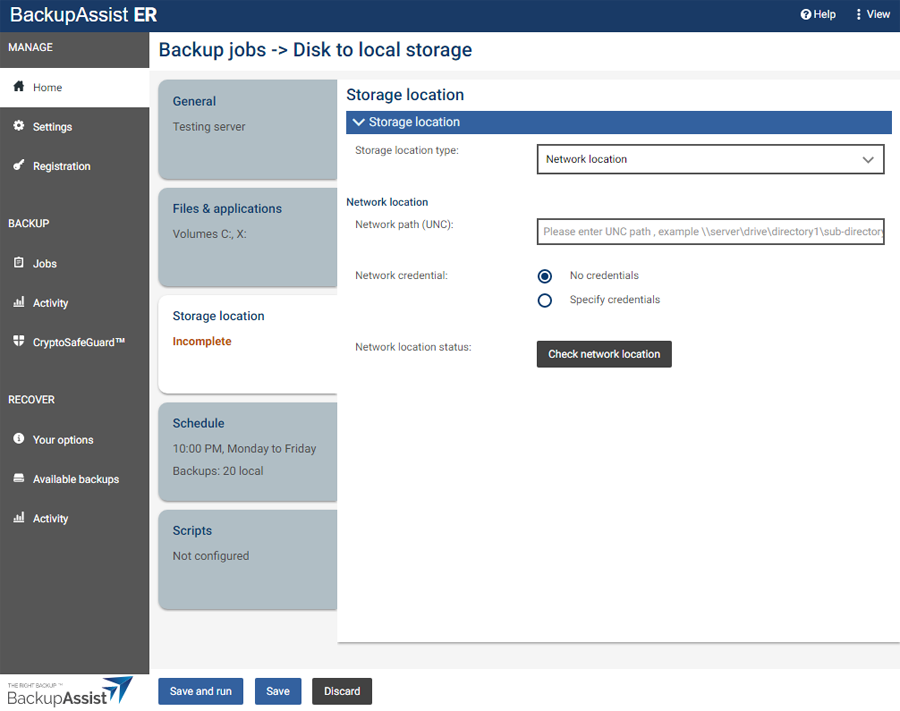The height and width of the screenshot is (711, 900).
Task: Go to Jobs under Backup
Action: pos(75,263)
